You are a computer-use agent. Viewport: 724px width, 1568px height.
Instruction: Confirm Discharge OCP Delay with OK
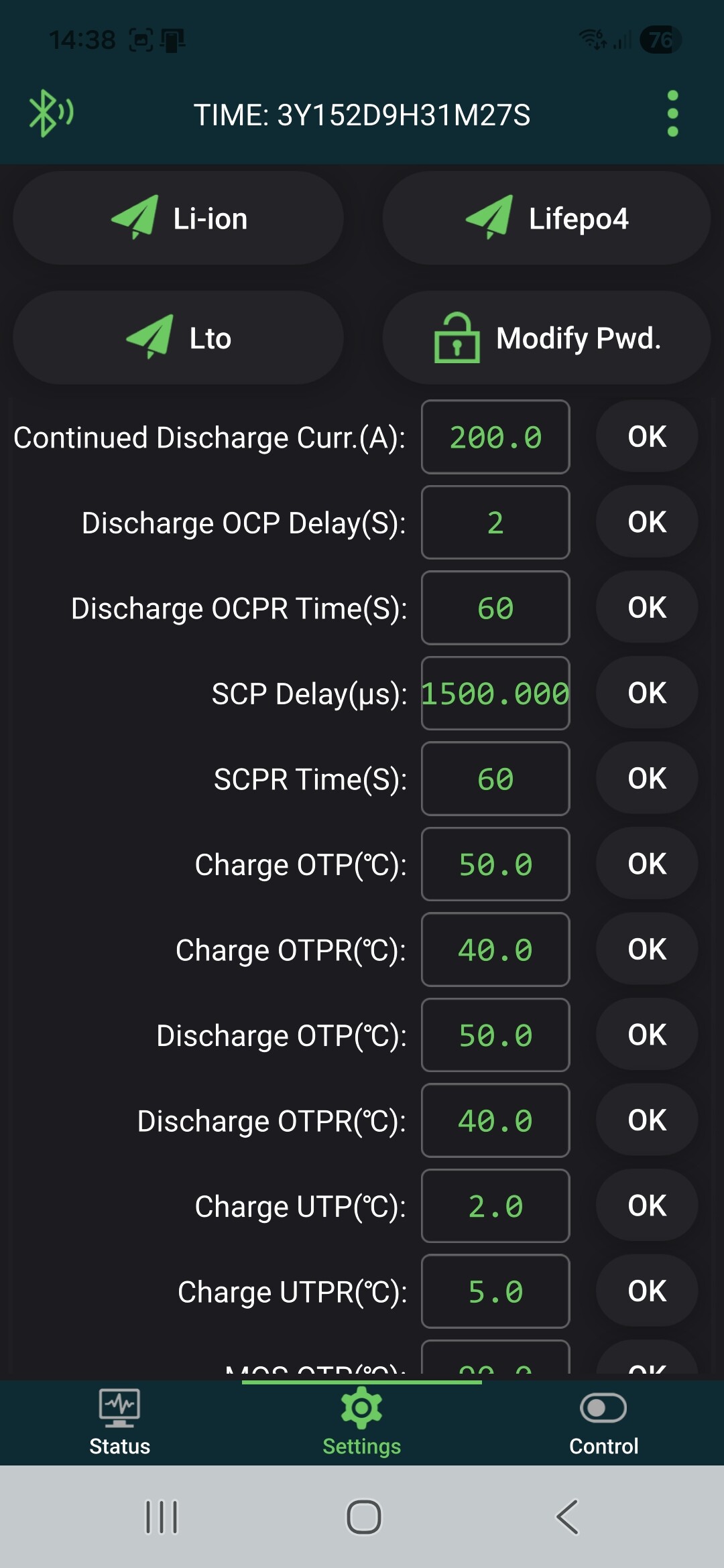[x=647, y=522]
